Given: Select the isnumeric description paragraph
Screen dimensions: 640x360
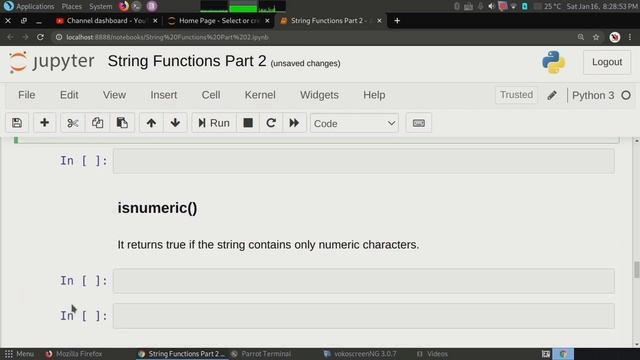Looking at the screenshot, I should (268, 245).
